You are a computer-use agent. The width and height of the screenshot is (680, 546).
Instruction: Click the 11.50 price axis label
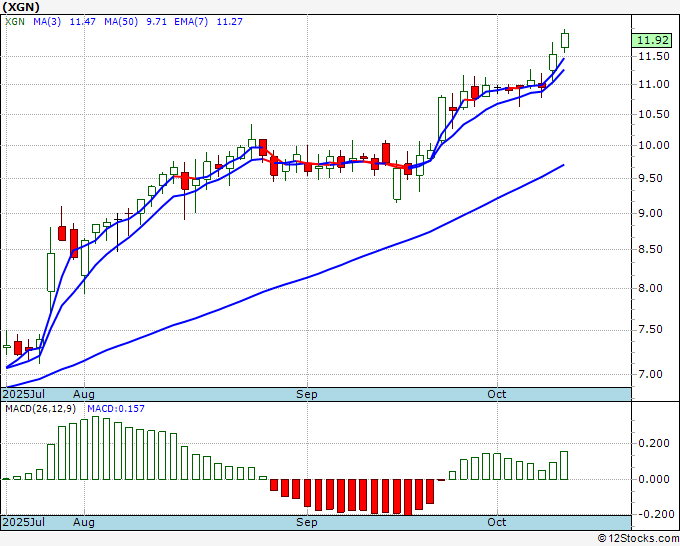pos(654,56)
